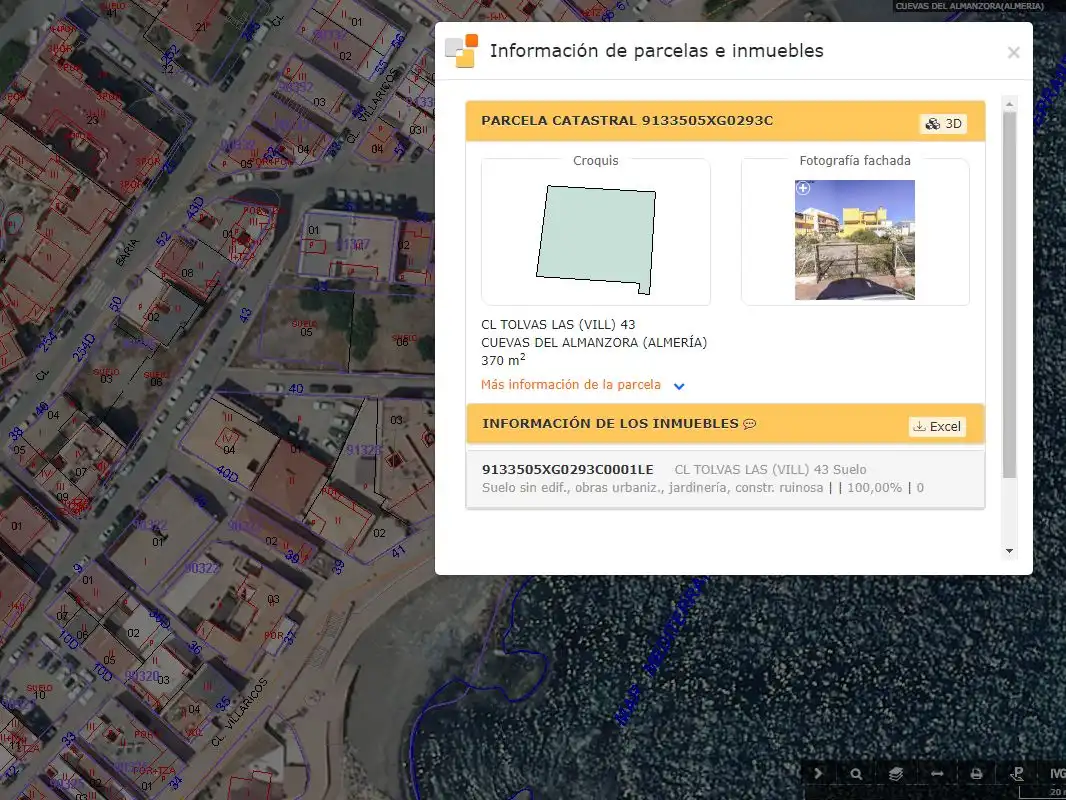Click the parcel logo icon in dialog header
This screenshot has height=800, width=1066.
tap(462, 51)
